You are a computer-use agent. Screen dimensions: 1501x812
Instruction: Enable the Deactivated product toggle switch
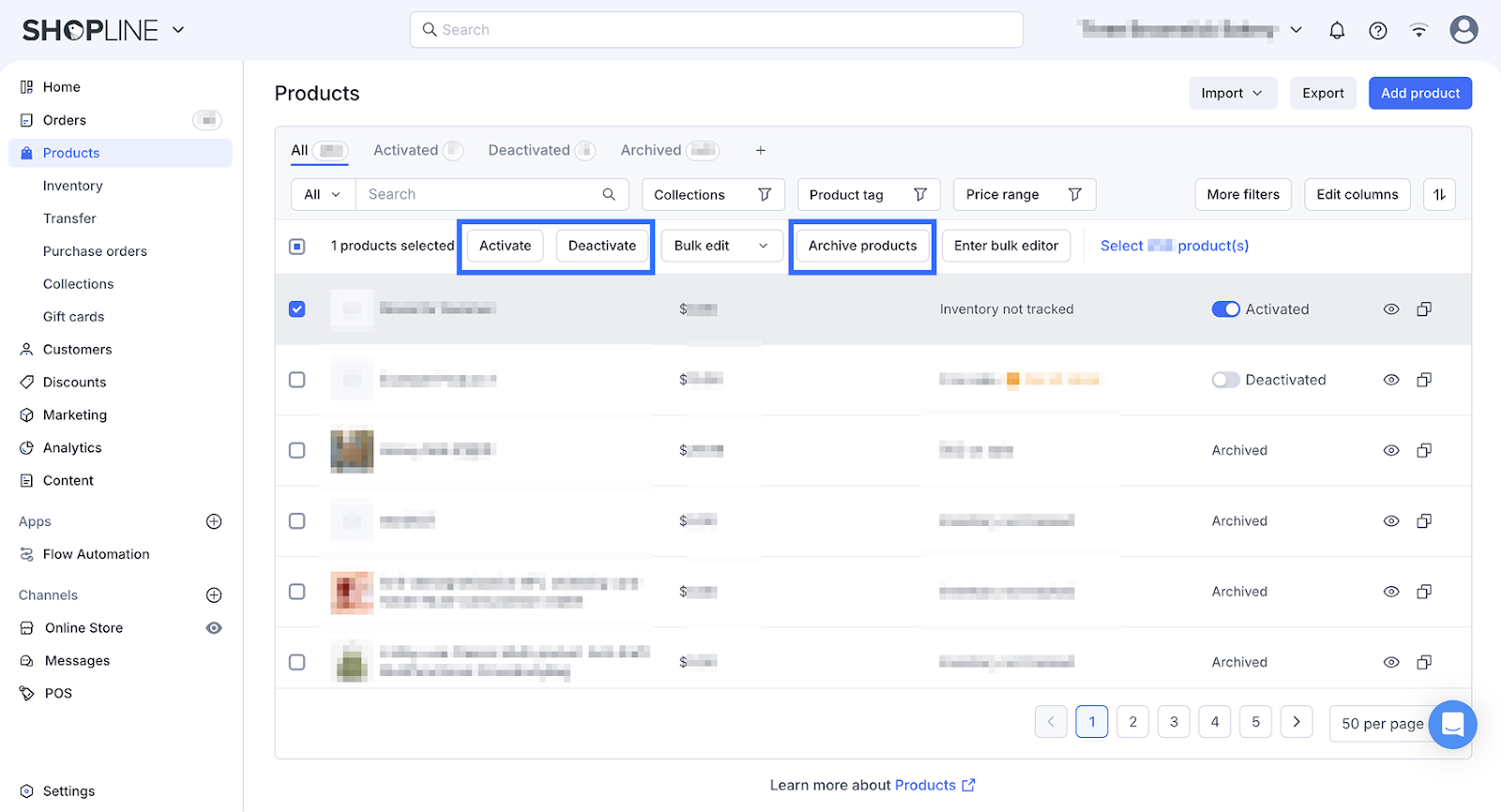(1225, 380)
